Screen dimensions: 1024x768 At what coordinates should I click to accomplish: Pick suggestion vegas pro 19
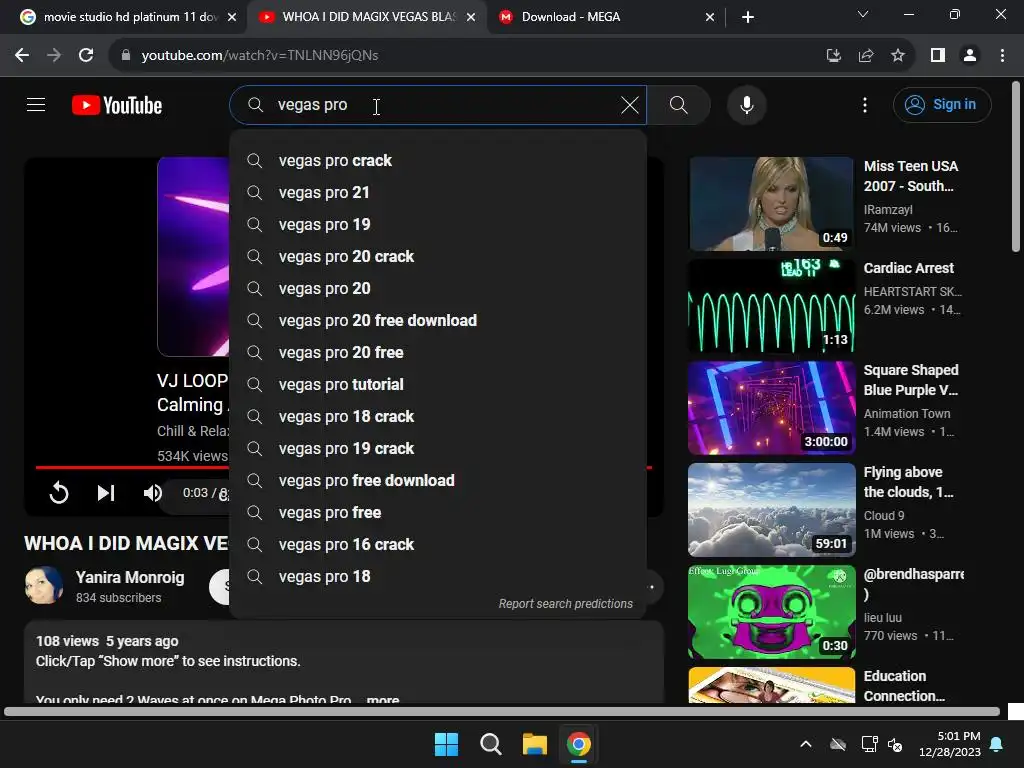pyautogui.click(x=438, y=225)
